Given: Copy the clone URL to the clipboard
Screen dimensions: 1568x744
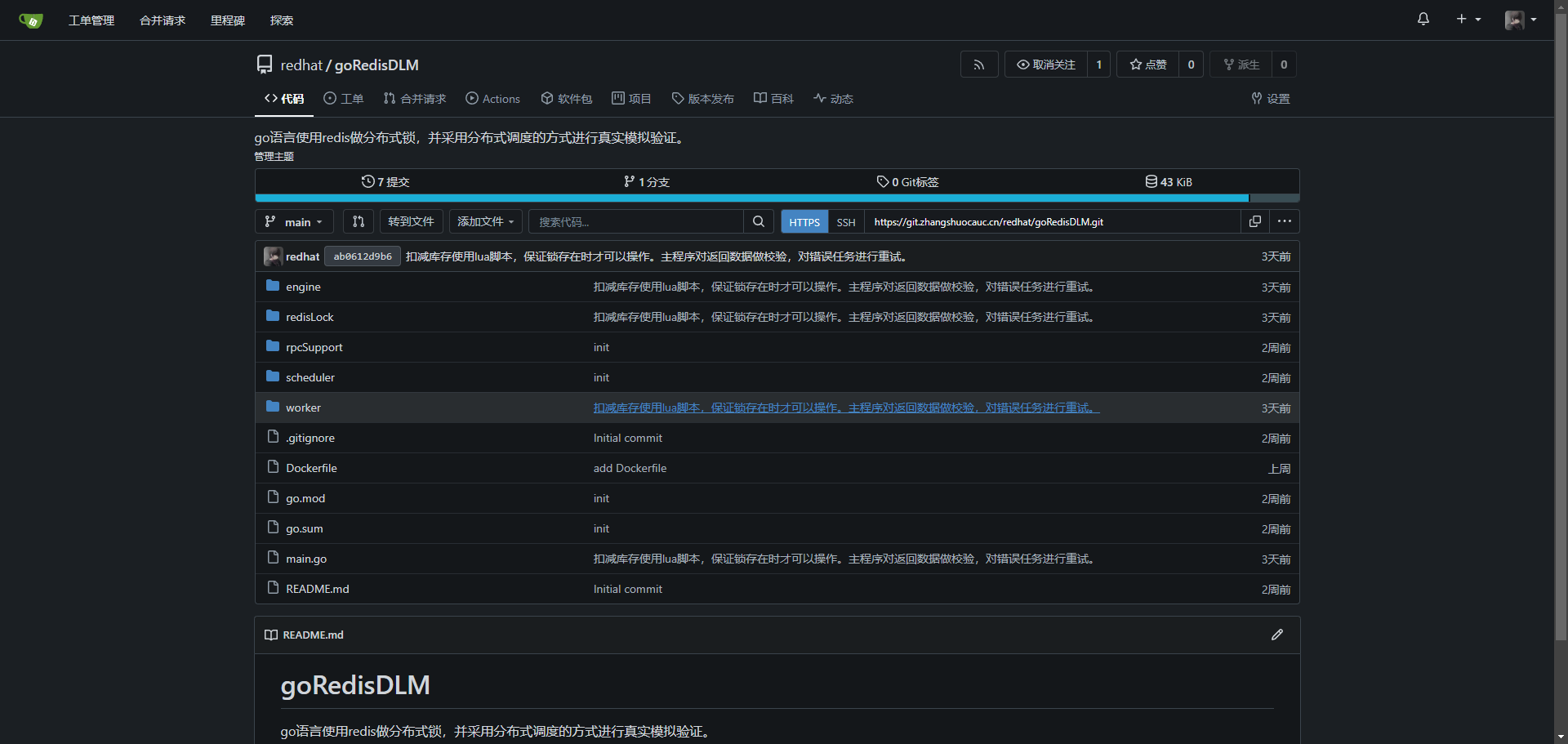Looking at the screenshot, I should tap(1255, 222).
